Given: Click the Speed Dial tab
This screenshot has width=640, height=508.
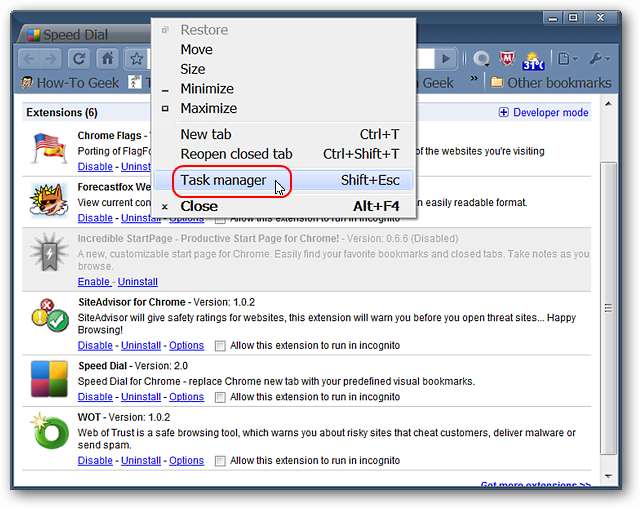Looking at the screenshot, I should (x=84, y=34).
